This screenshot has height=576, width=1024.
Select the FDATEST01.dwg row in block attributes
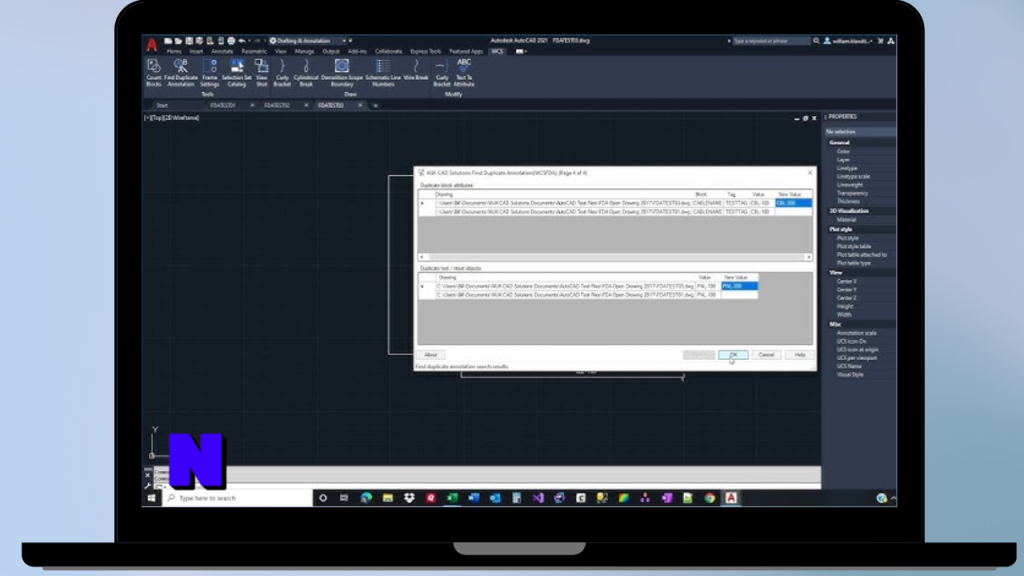pos(615,212)
